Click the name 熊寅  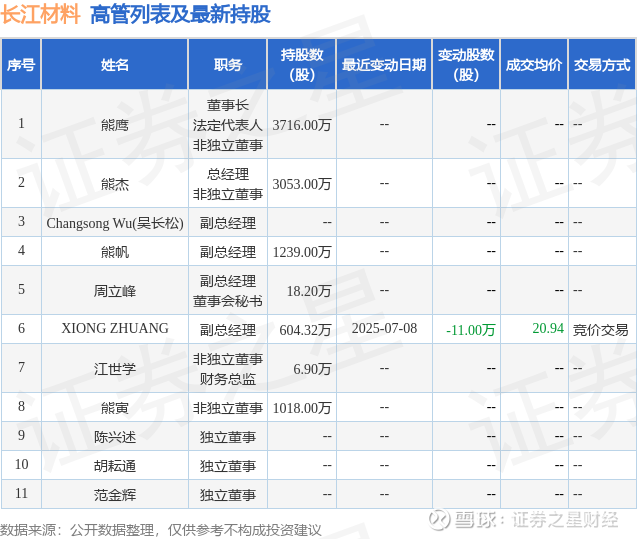[115, 408]
